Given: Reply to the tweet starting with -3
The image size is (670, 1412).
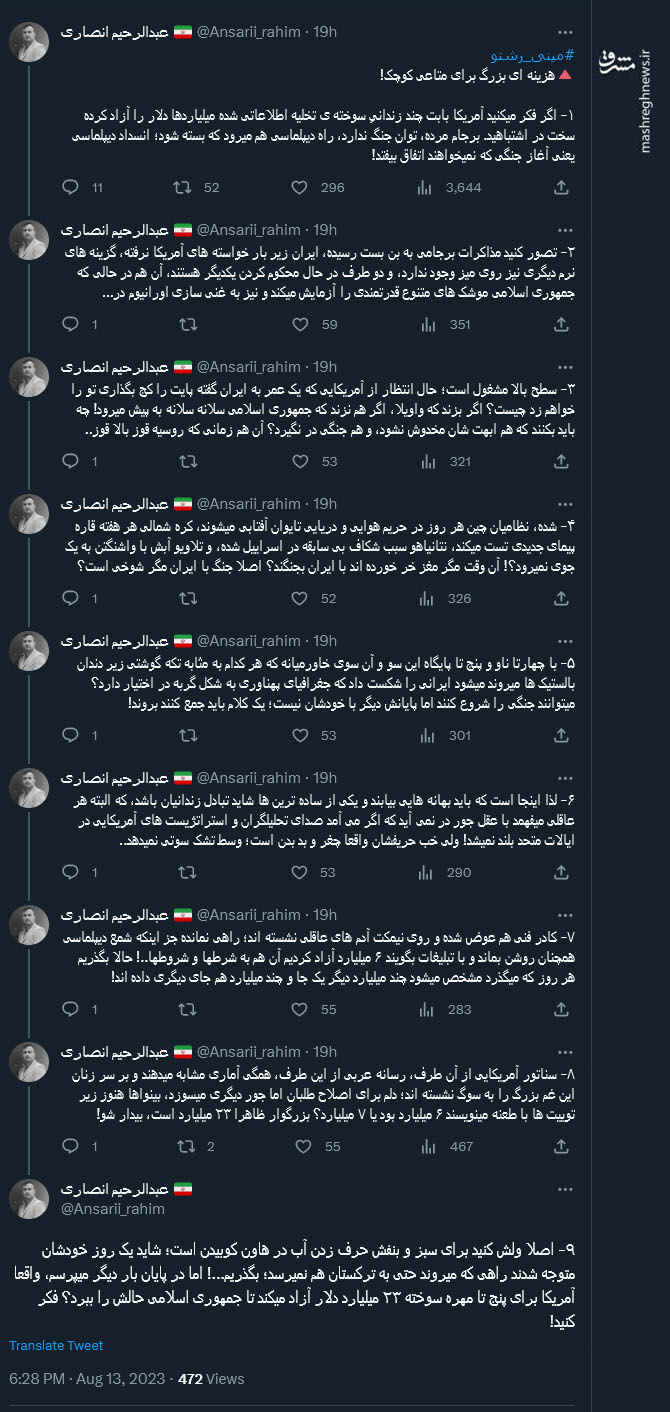Looking at the screenshot, I should pyautogui.click(x=68, y=460).
